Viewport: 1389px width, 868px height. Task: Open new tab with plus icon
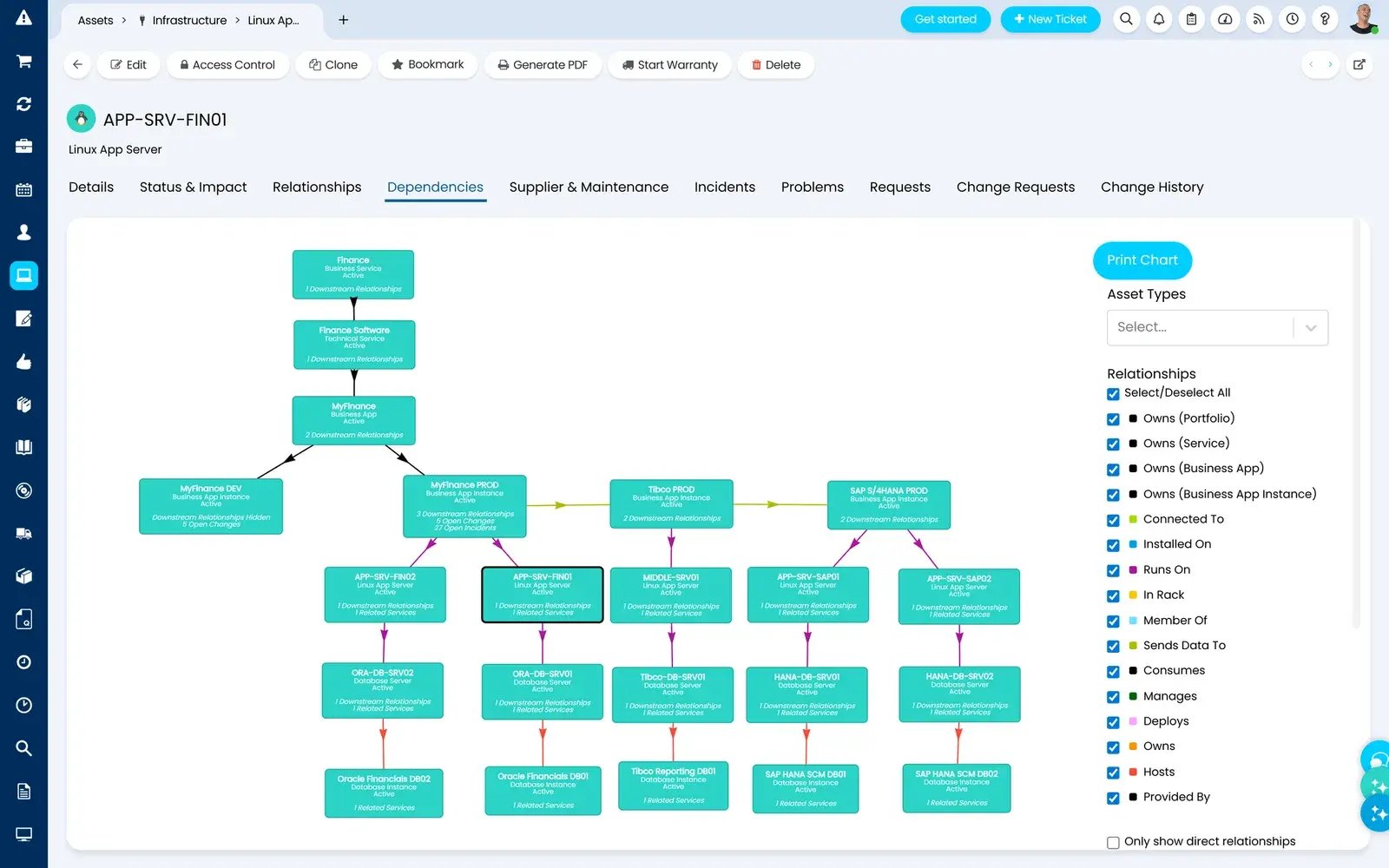tap(343, 20)
